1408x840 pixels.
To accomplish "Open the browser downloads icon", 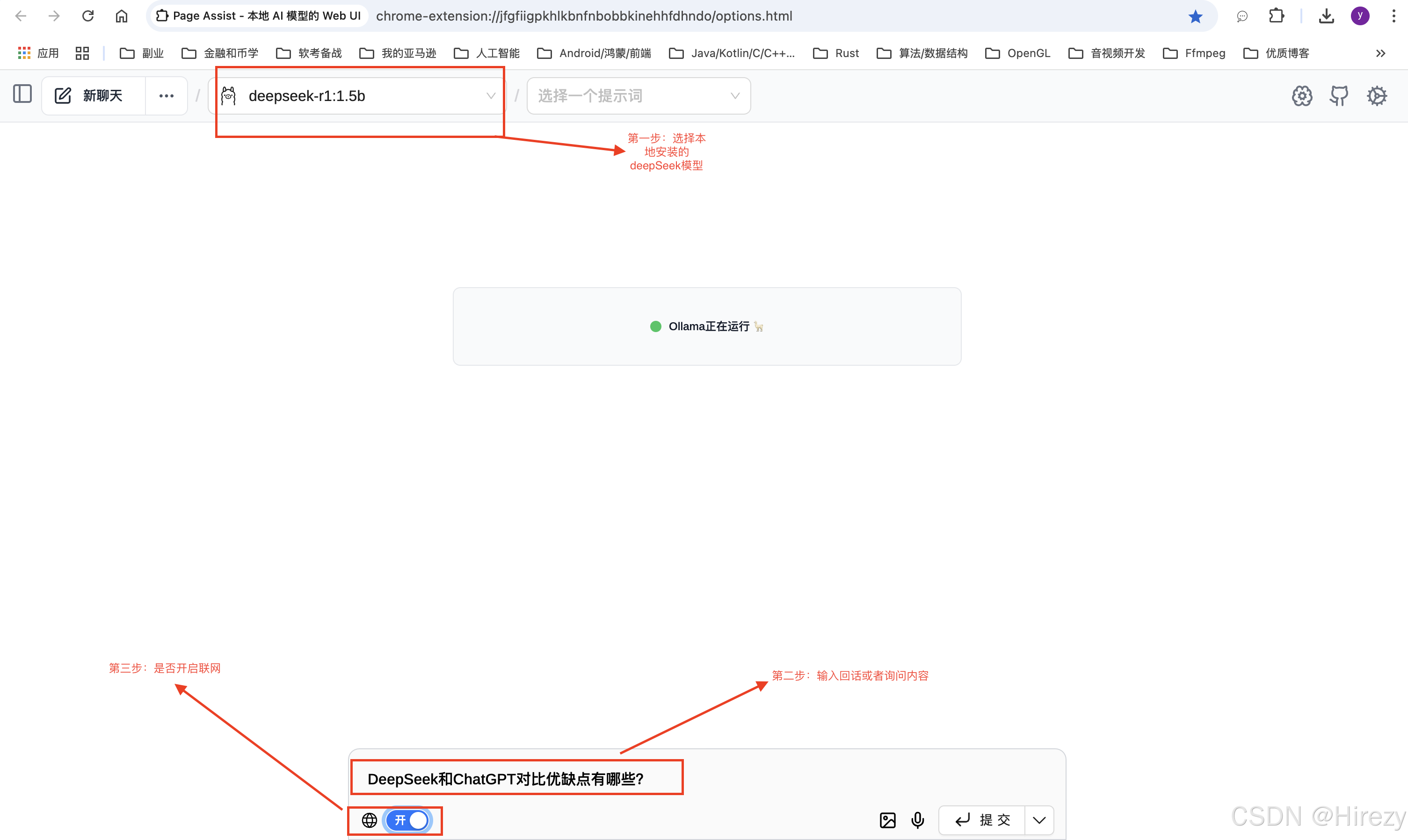I will tap(1326, 16).
